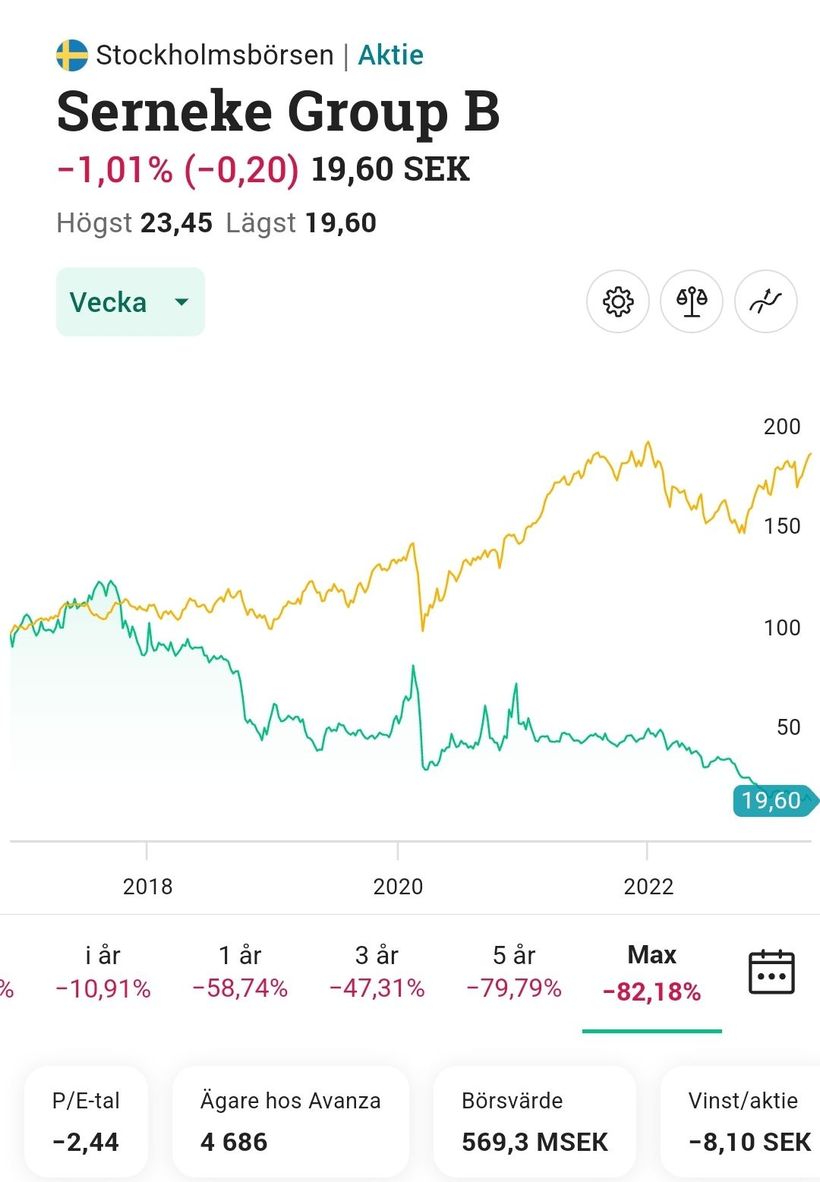Viewport: 820px width, 1182px height.
Task: Tap the Vinst/aktie card
Action: point(744,1120)
